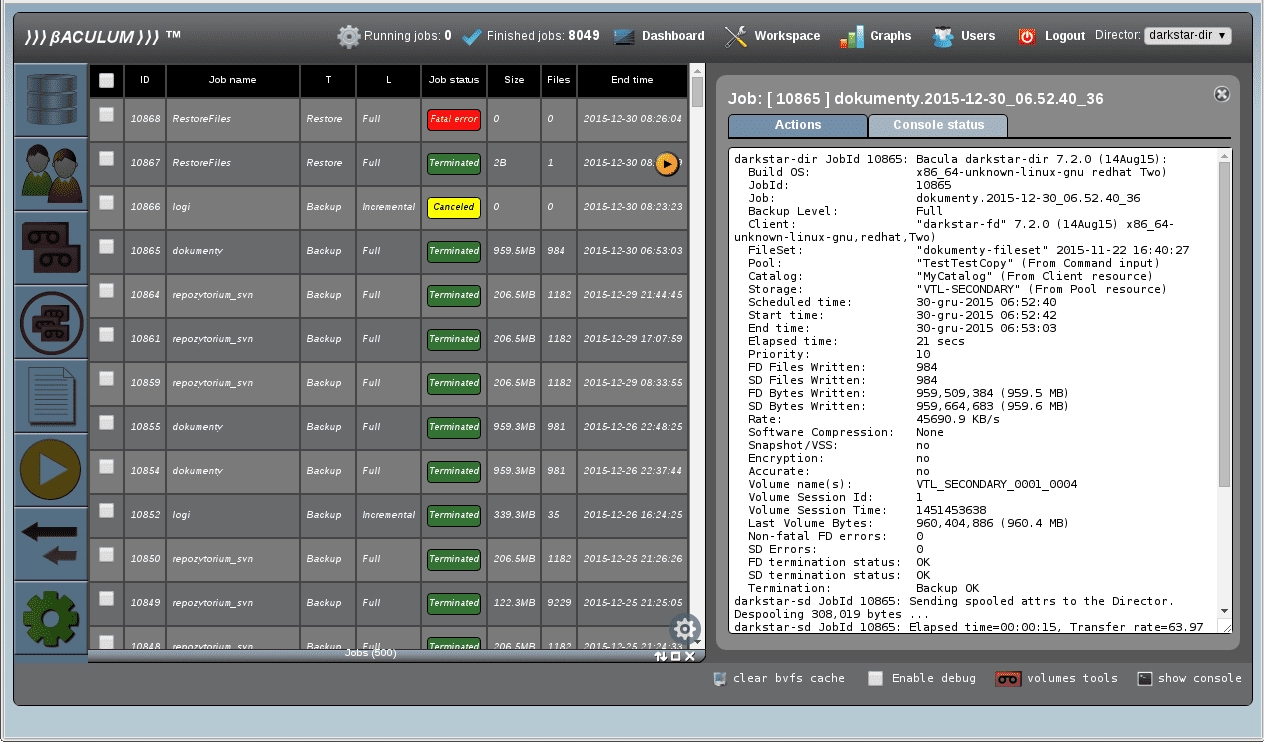The width and height of the screenshot is (1264, 742).
Task: Go to Dashboard
Action: [x=673, y=36]
